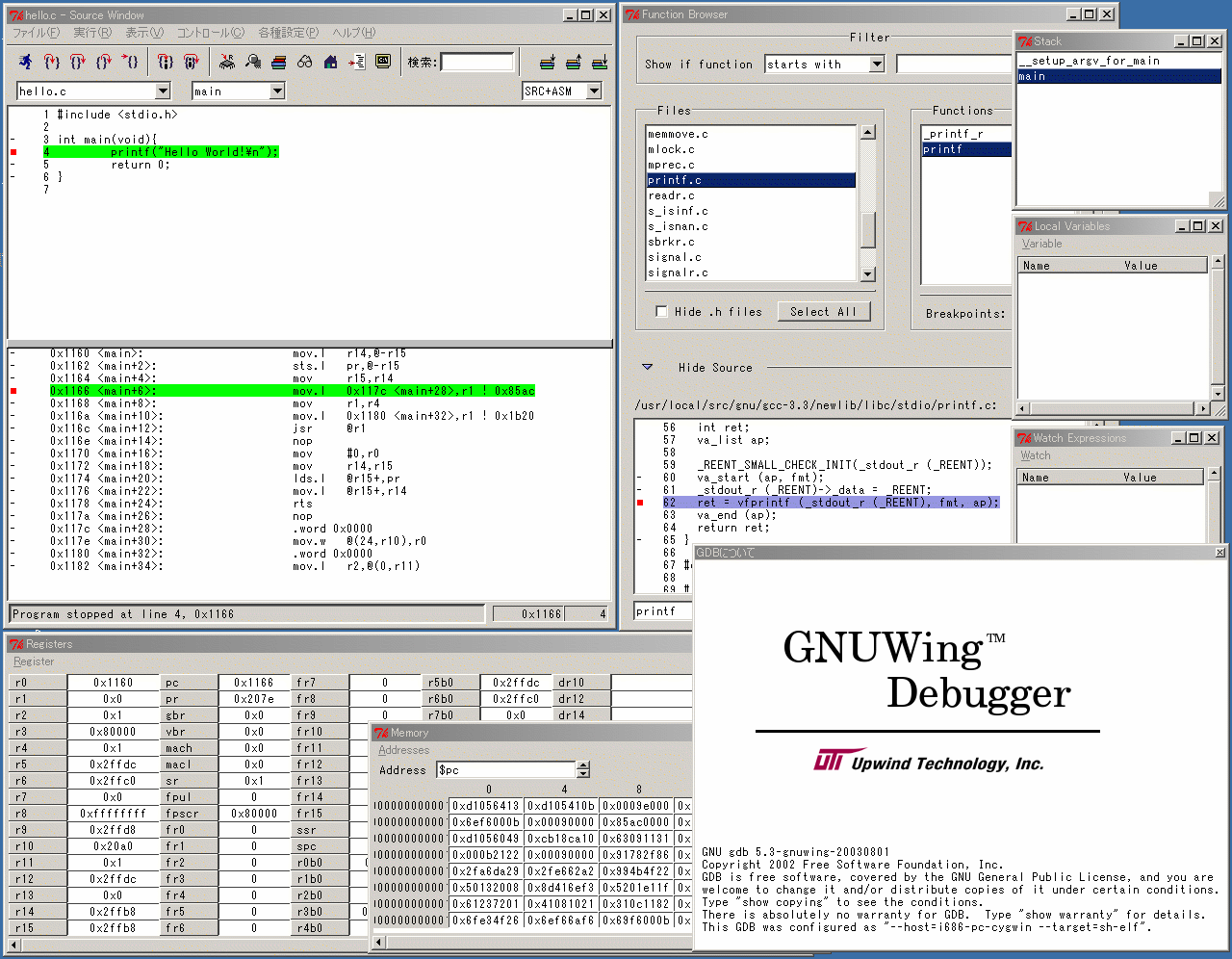Open the Register menu in Registers window
This screenshot has width=1232, height=959.
33,661
